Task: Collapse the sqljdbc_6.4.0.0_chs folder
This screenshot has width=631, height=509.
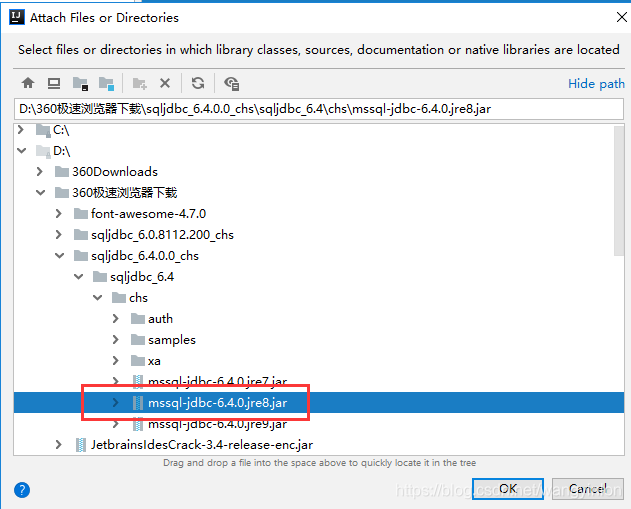Action: click(59, 256)
